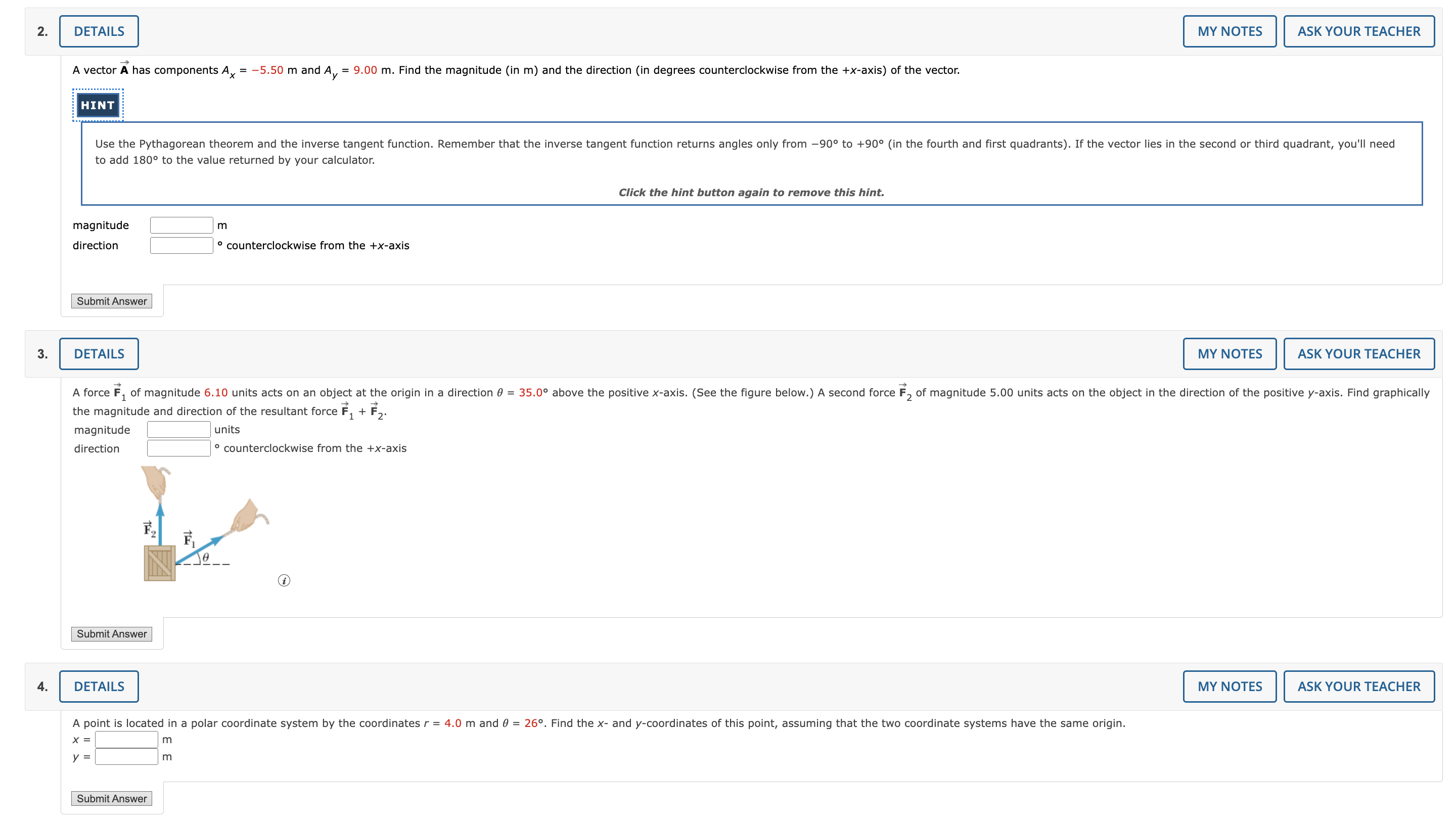Screen dimensions: 1456x821
Task: Submit the answer for question 4
Action: coord(111,798)
